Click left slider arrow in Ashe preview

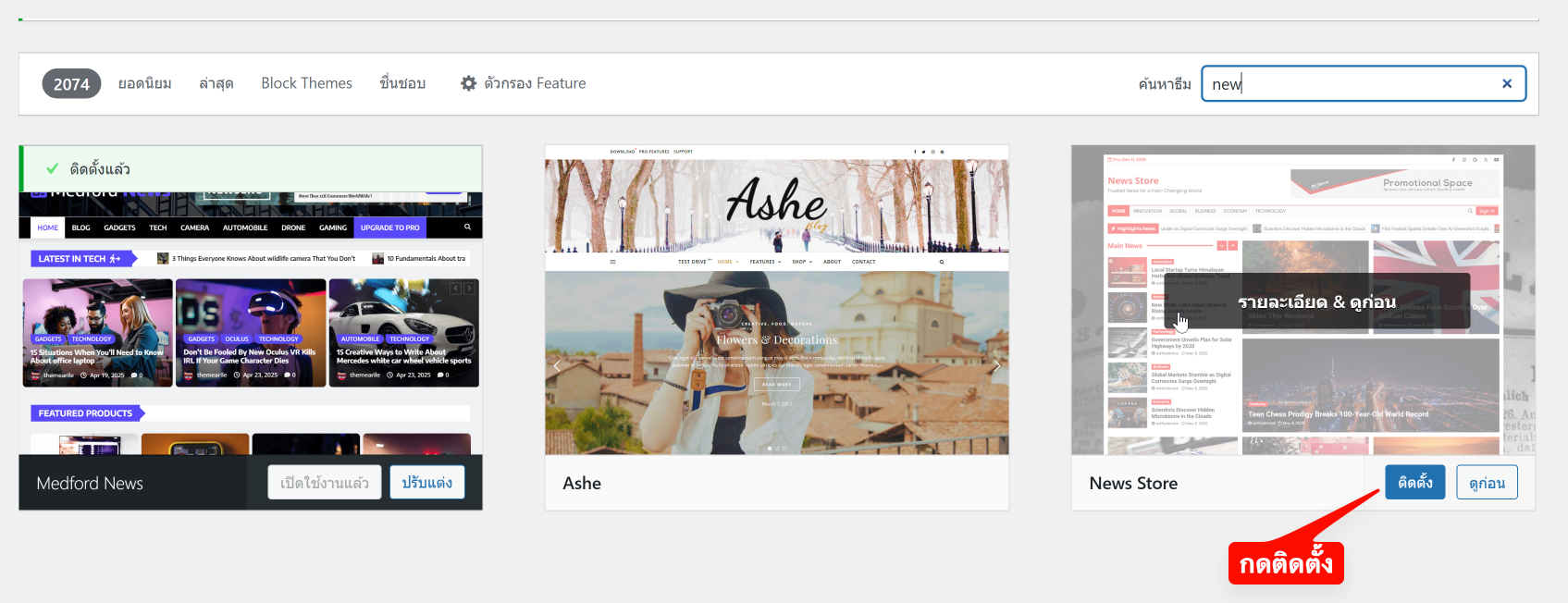(x=557, y=366)
